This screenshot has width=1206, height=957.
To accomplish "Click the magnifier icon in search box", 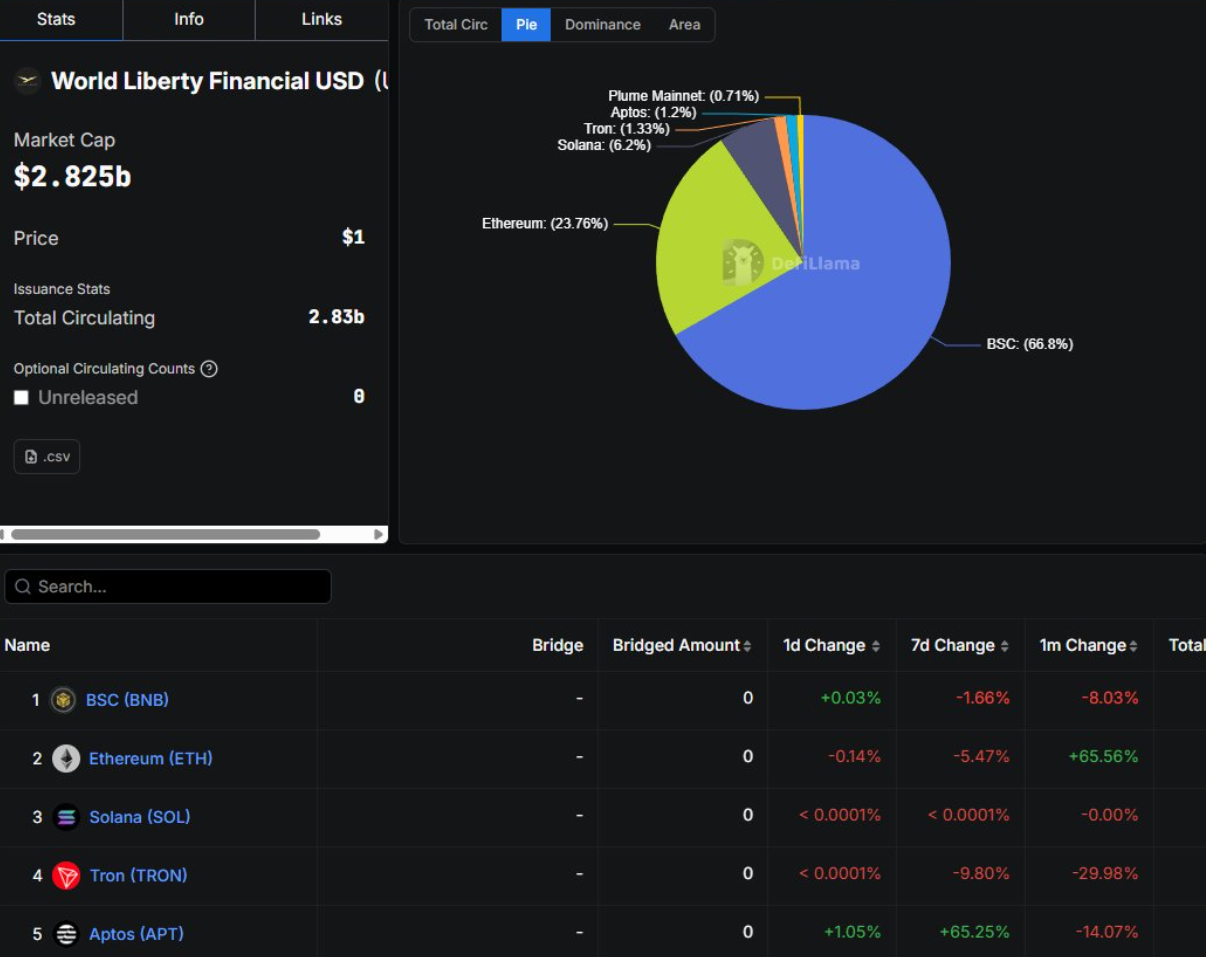I will (x=23, y=587).
